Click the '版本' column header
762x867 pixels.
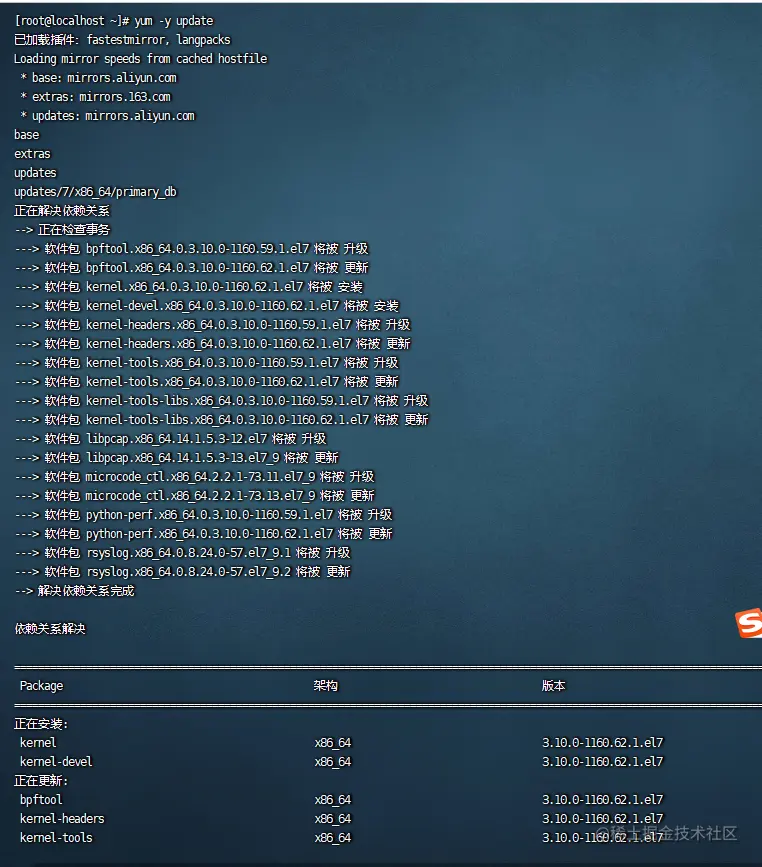554,686
